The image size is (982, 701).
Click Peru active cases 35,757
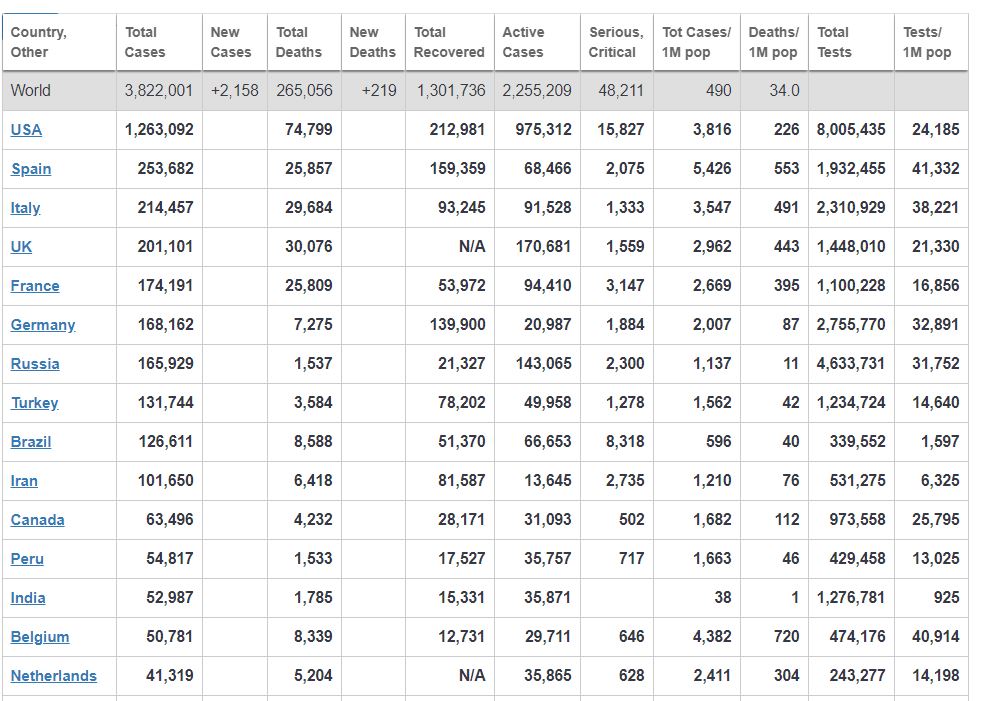click(x=548, y=559)
